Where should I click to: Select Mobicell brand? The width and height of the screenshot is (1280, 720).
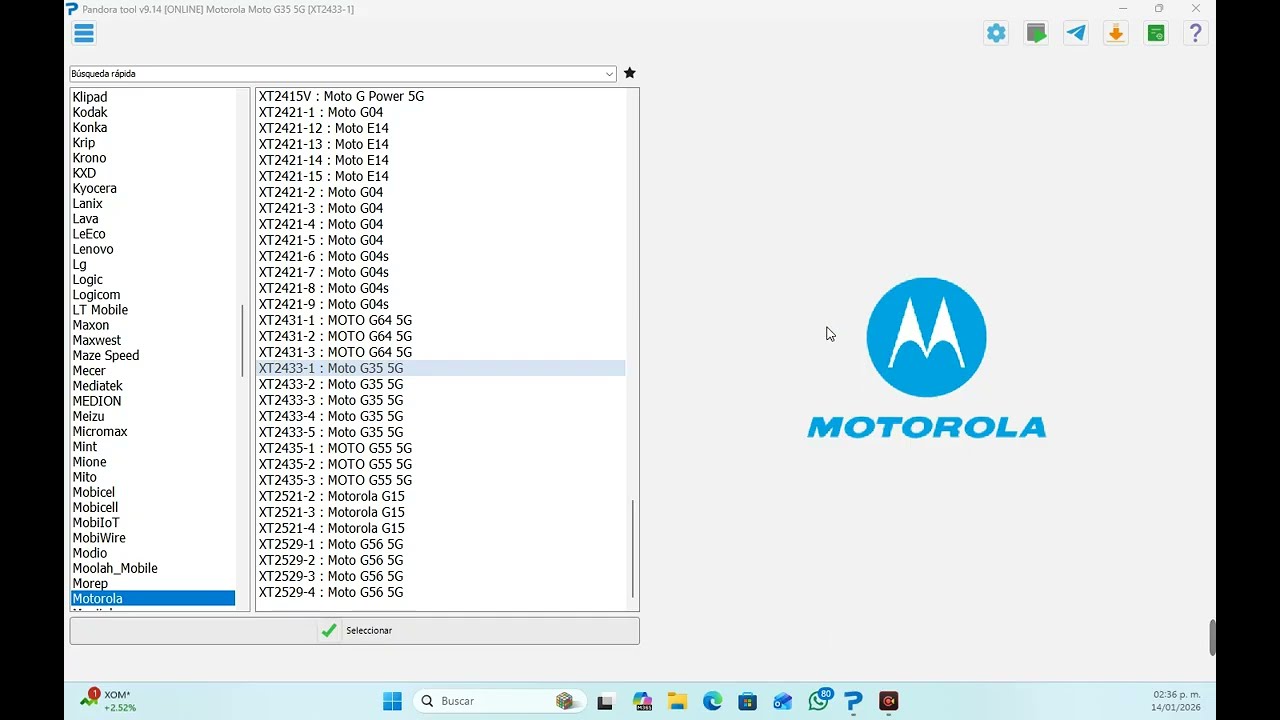[x=95, y=507]
